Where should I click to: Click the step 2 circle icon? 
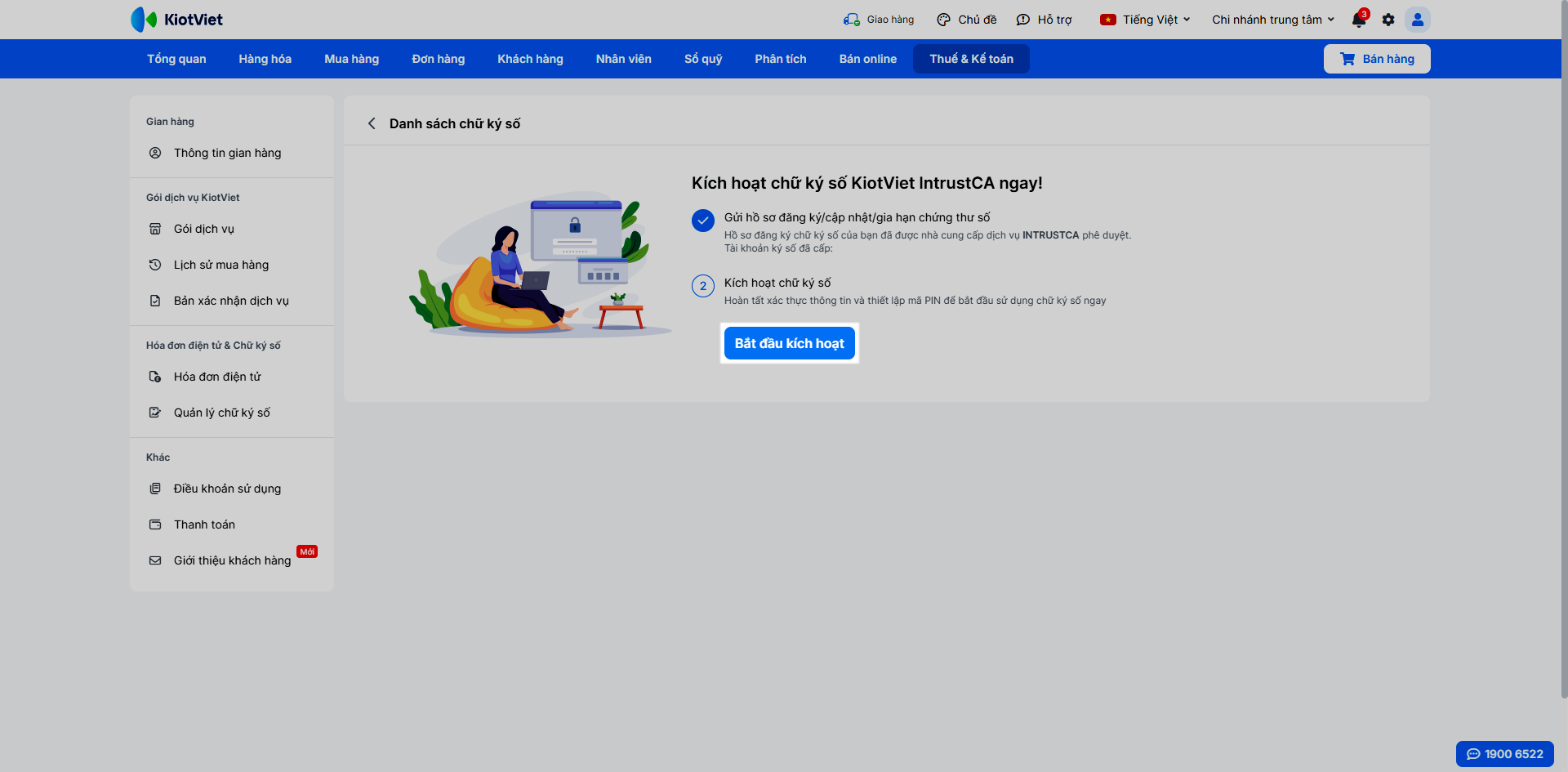coord(703,286)
